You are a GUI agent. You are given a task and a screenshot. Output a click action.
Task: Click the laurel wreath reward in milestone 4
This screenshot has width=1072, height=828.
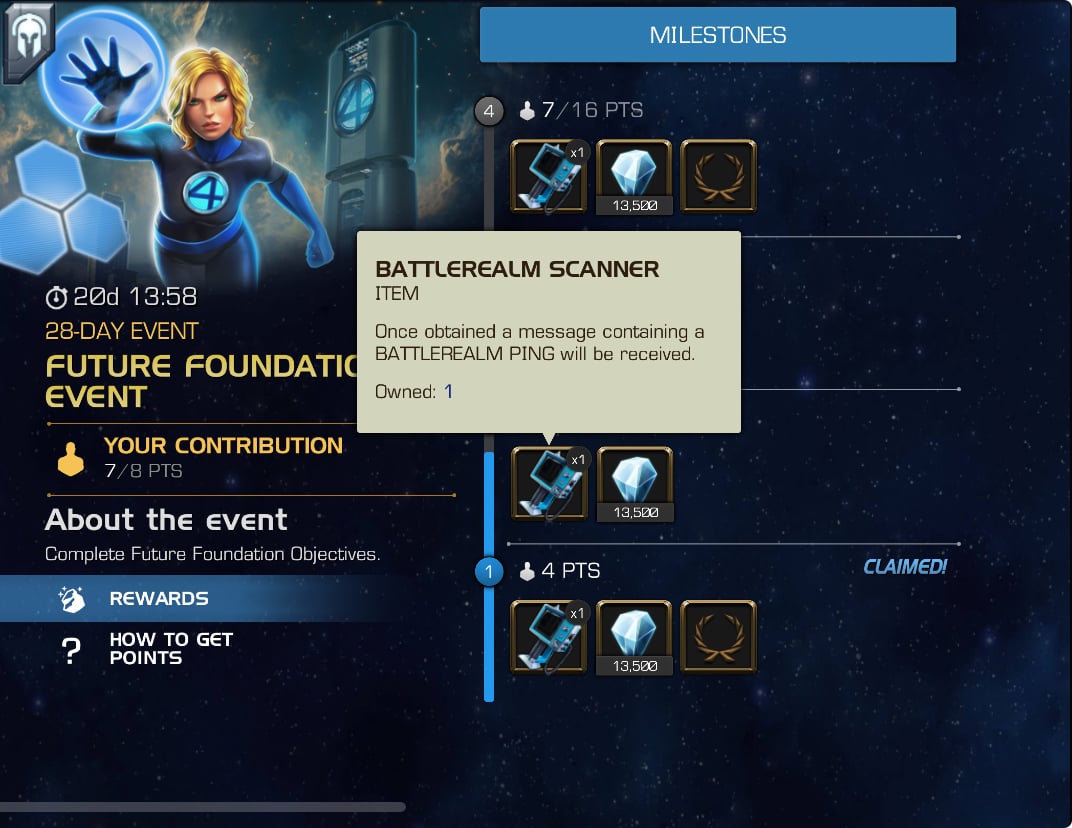tap(718, 176)
